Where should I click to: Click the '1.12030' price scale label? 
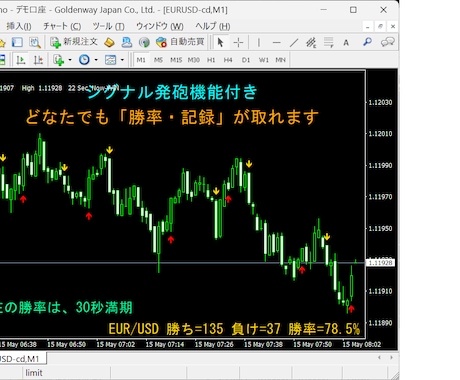pos(380,102)
